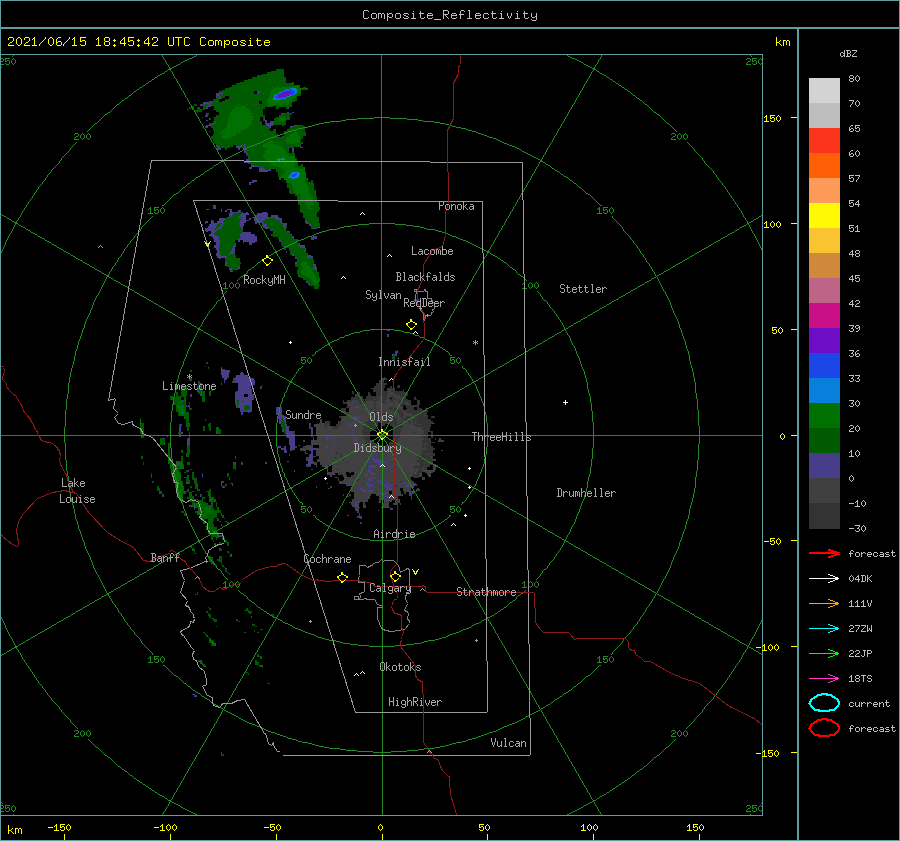Select the Lacombe label
The width and height of the screenshot is (900, 841).
[432, 251]
